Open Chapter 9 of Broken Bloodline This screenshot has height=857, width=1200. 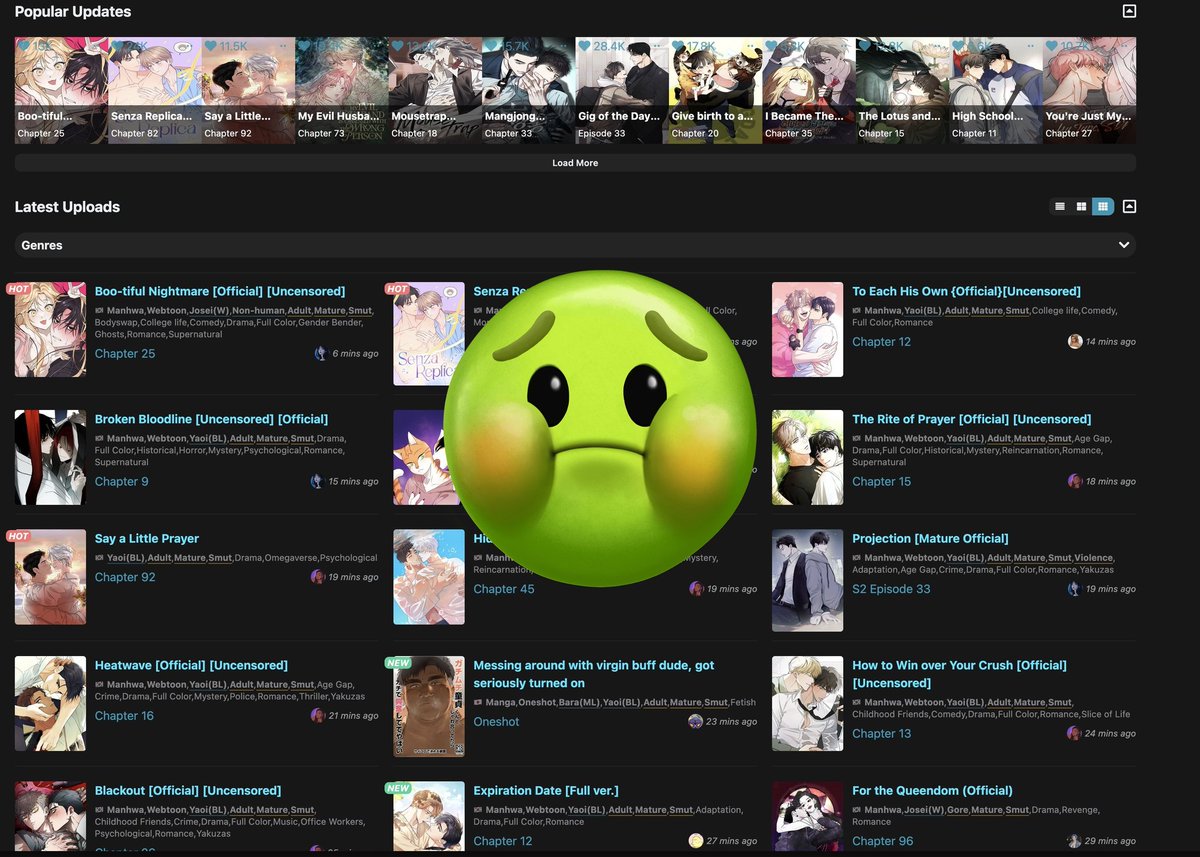pos(122,481)
